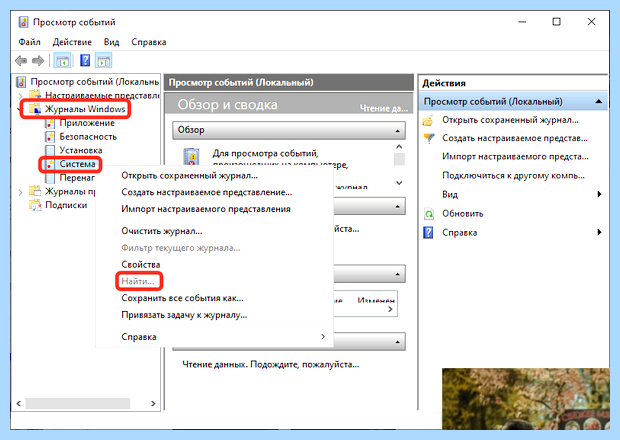Click the Безопасность log icon
620x440 pixels.
pyautogui.click(x=50, y=137)
